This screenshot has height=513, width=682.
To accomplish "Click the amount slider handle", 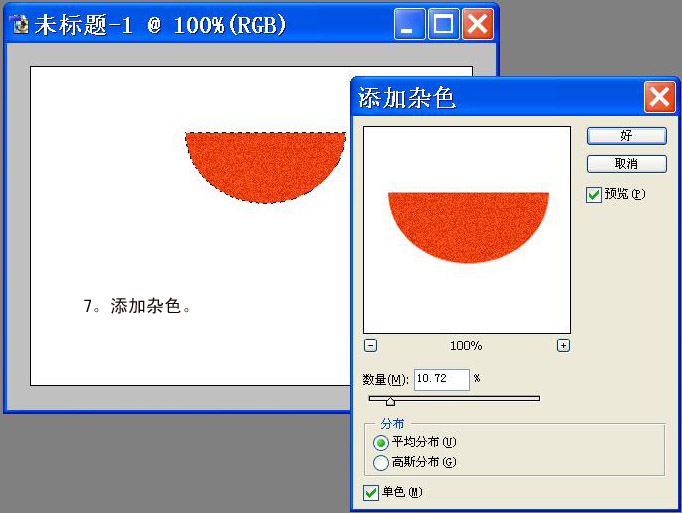I will point(390,401).
